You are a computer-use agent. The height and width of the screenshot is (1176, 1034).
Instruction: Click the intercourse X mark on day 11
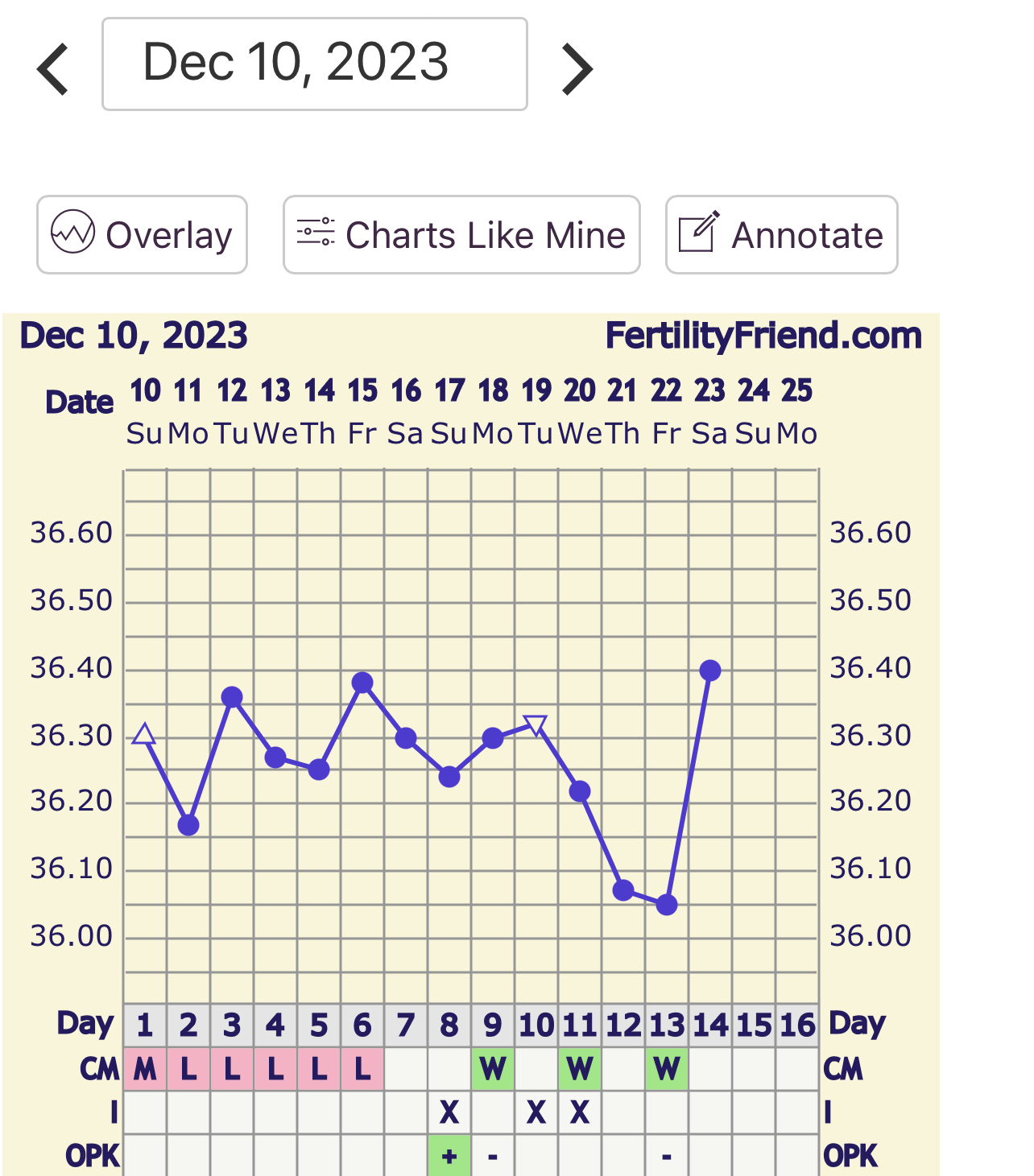[x=580, y=1112]
